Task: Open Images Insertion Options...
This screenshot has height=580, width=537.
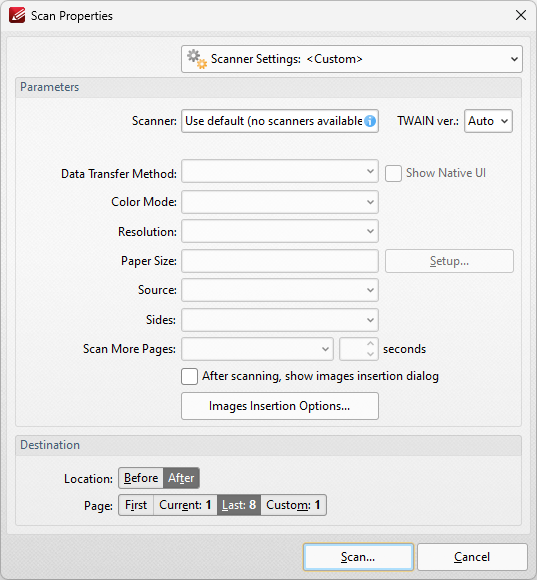Action: click(x=280, y=406)
